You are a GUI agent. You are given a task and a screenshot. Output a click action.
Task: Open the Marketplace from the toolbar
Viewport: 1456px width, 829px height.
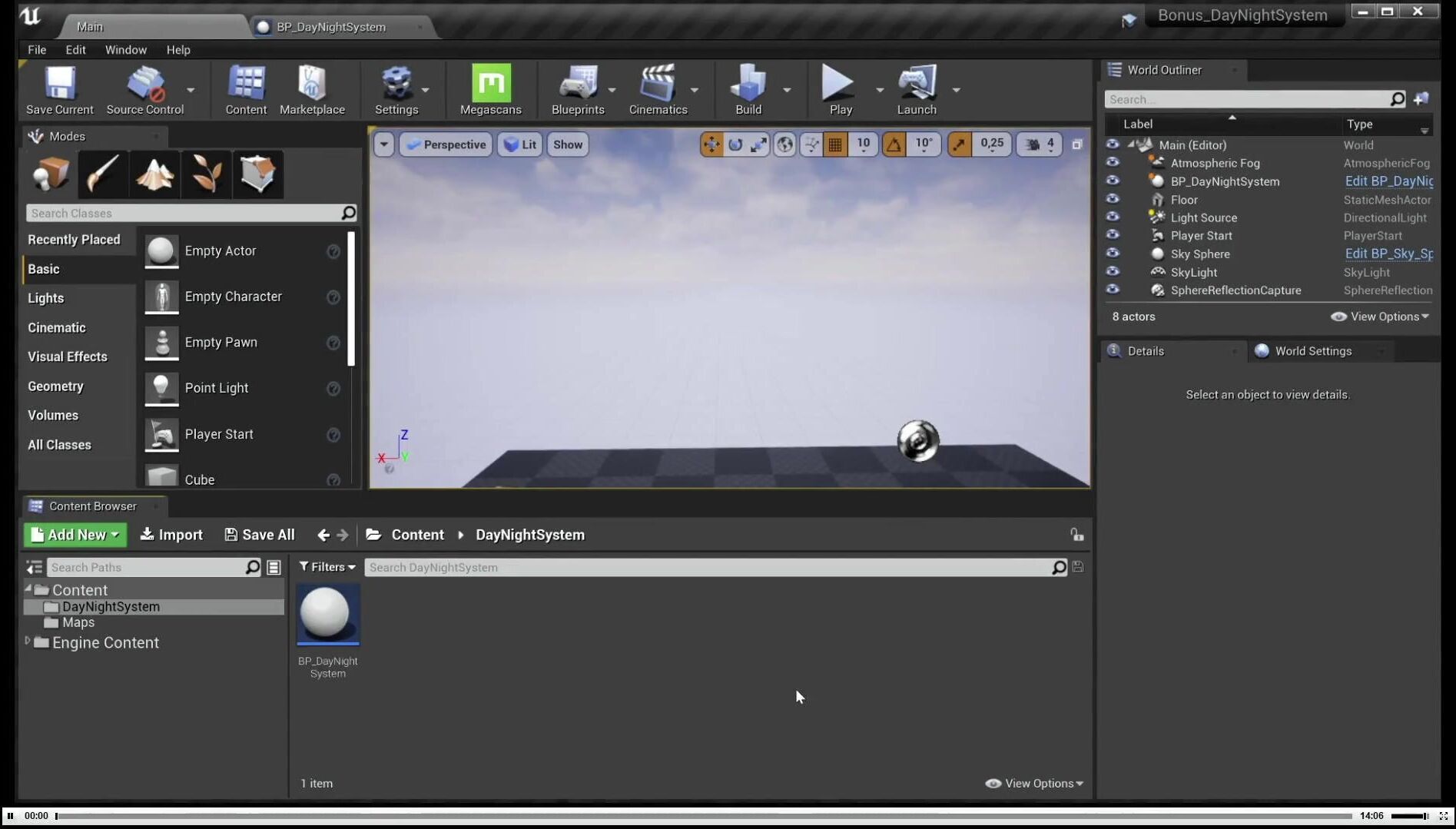click(312, 90)
